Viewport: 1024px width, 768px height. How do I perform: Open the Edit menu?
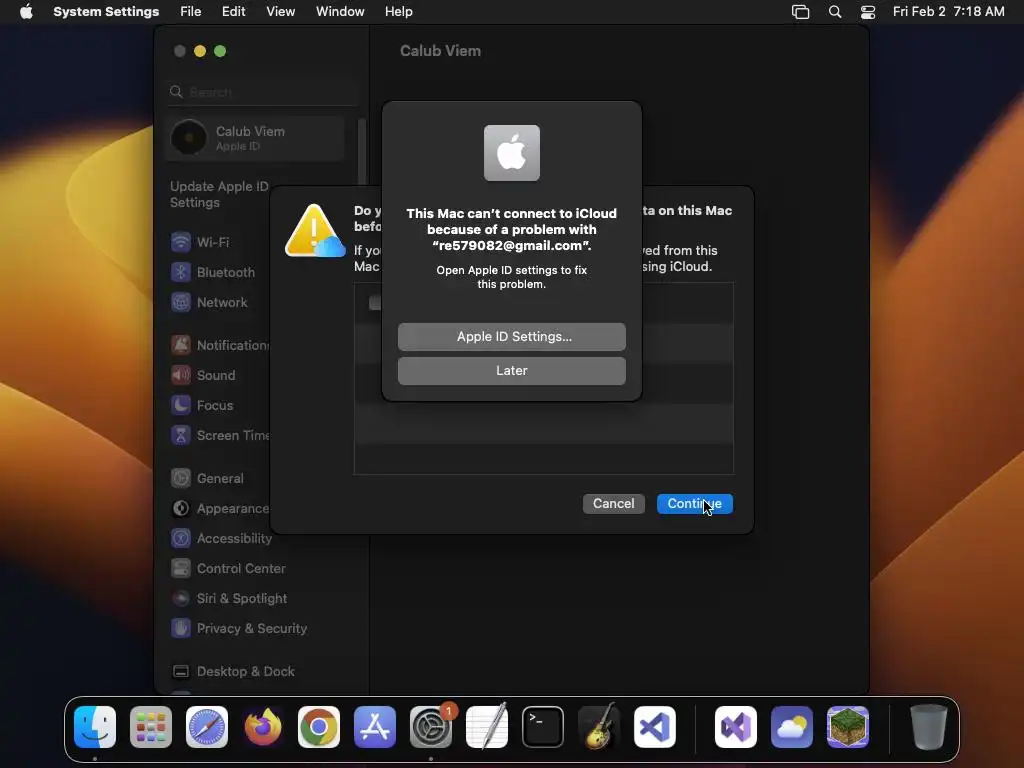[x=233, y=12]
